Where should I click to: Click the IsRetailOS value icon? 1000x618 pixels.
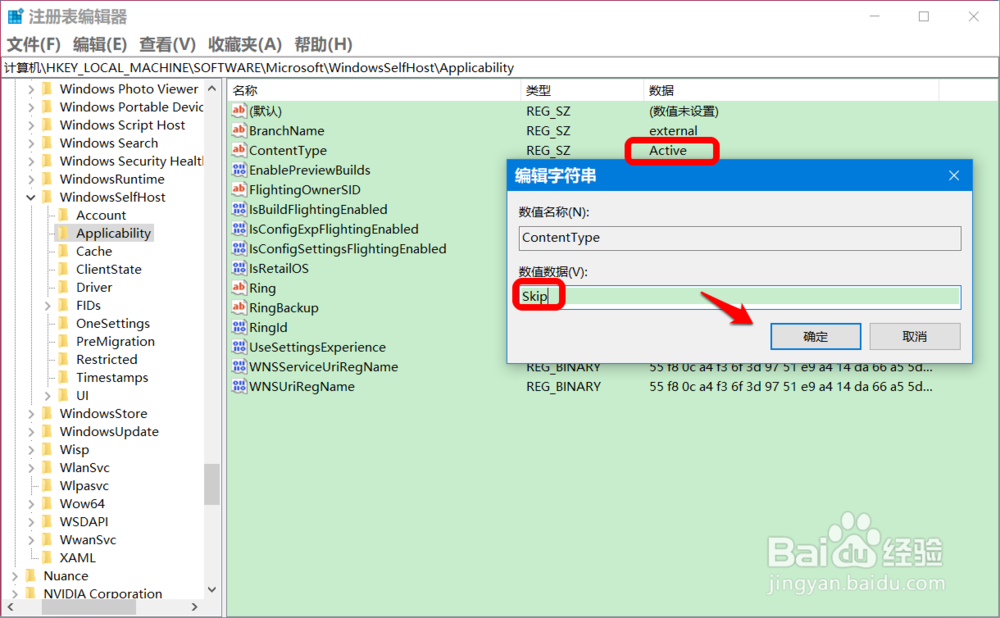(239, 268)
